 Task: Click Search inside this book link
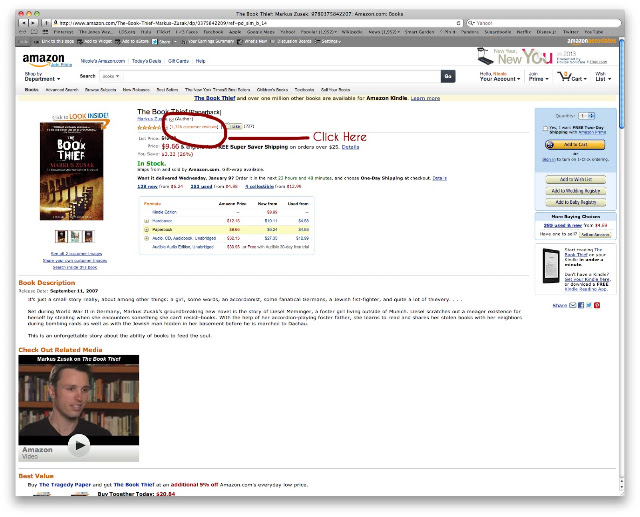click(x=75, y=268)
